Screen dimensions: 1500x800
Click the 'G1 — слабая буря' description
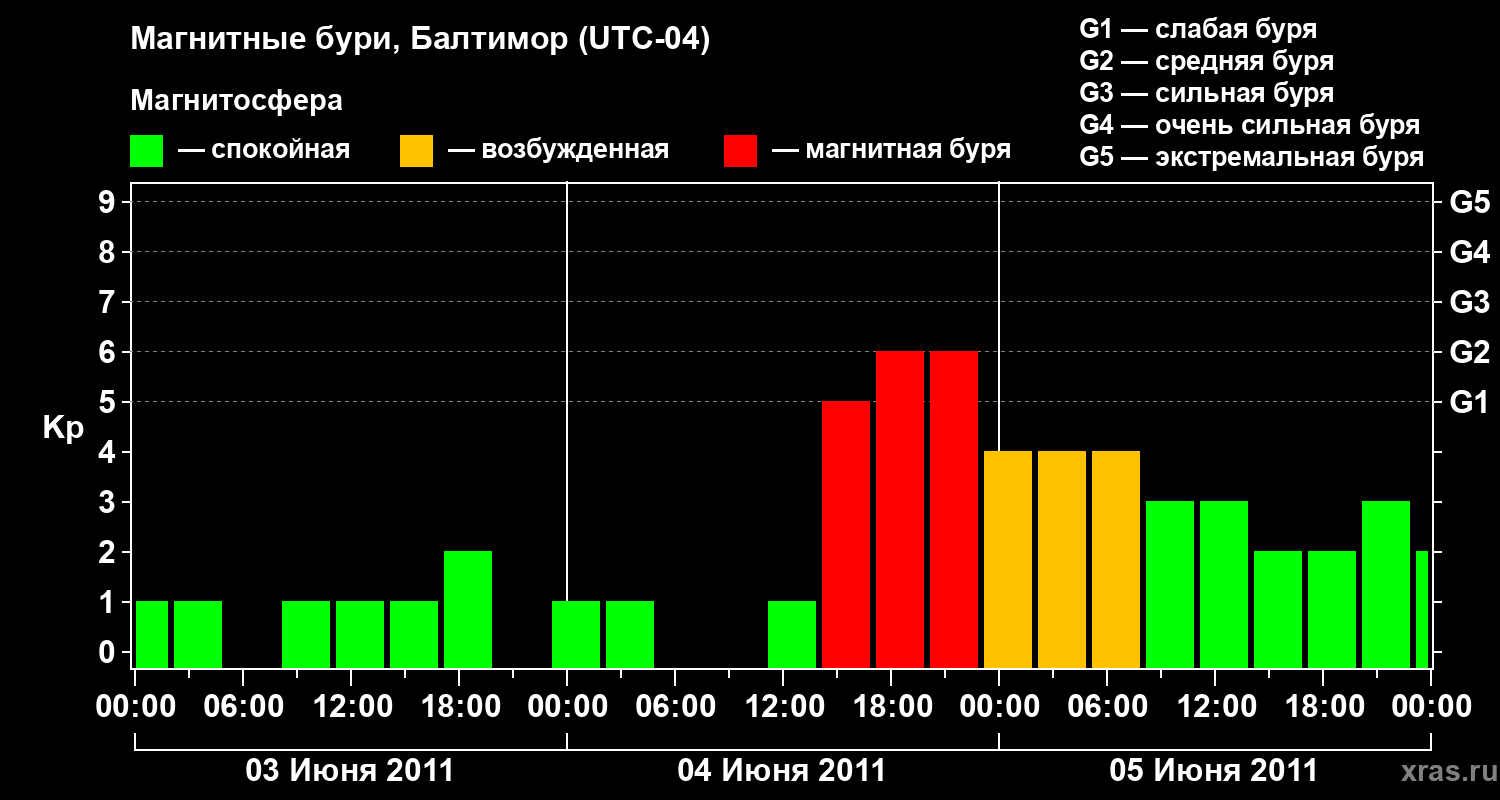pos(1198,29)
